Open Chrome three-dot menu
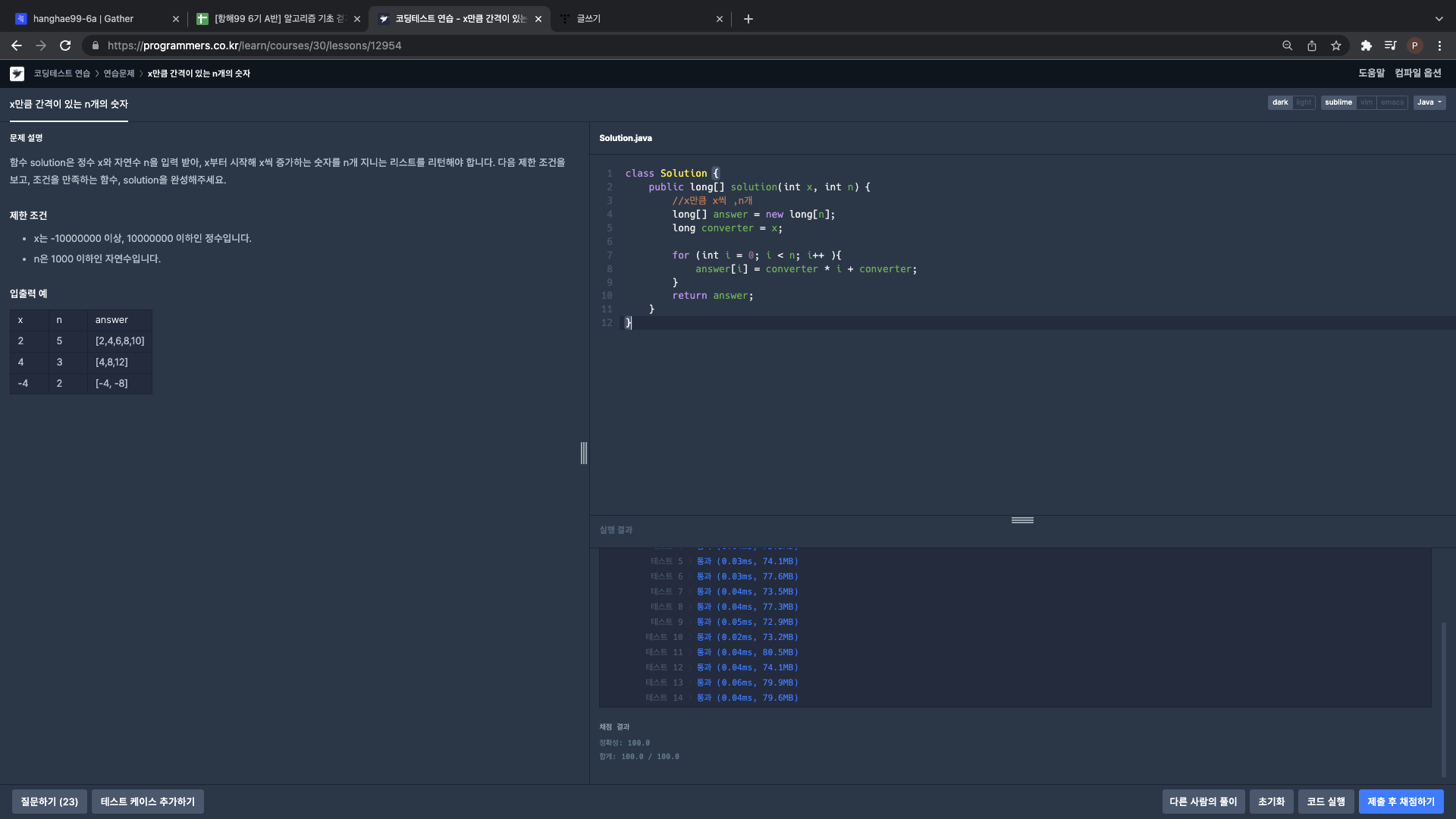This screenshot has height=819, width=1456. tap(1439, 45)
